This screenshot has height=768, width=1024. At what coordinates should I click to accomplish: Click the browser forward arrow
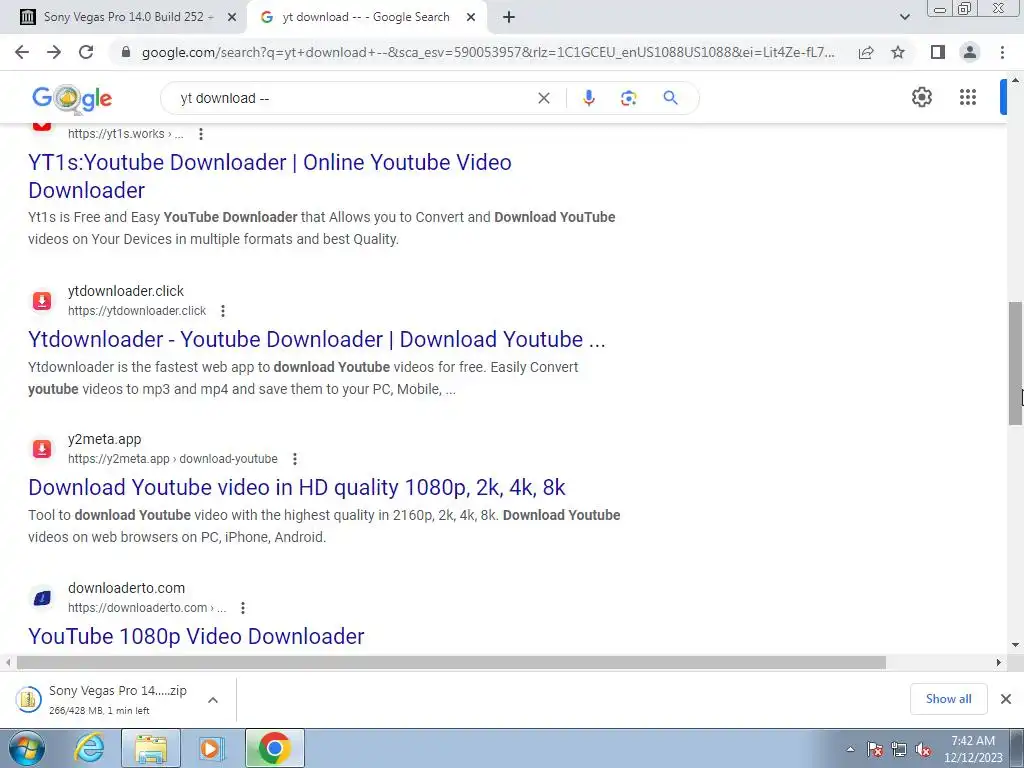[x=54, y=52]
